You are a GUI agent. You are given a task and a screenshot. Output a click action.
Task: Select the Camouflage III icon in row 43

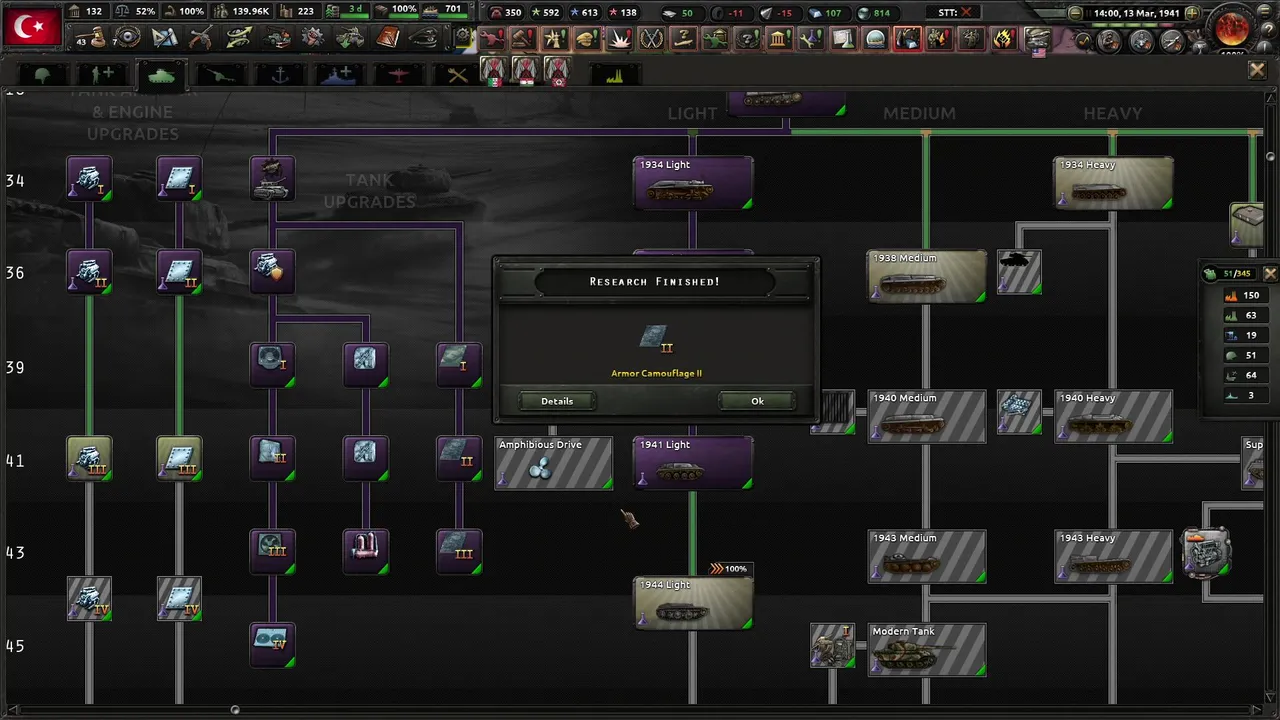(459, 552)
